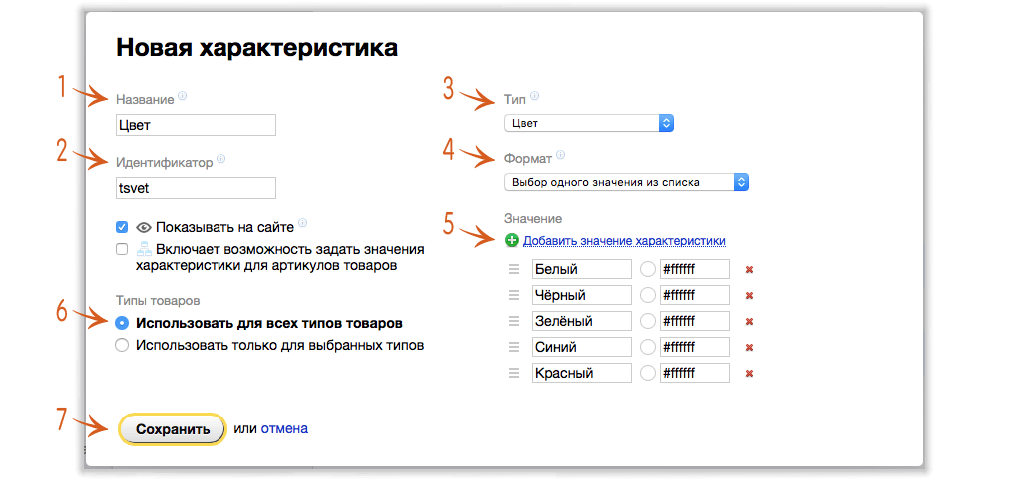The width and height of the screenshot is (1010, 484).
Task: Remove the Красный value row
Action: coord(749,373)
